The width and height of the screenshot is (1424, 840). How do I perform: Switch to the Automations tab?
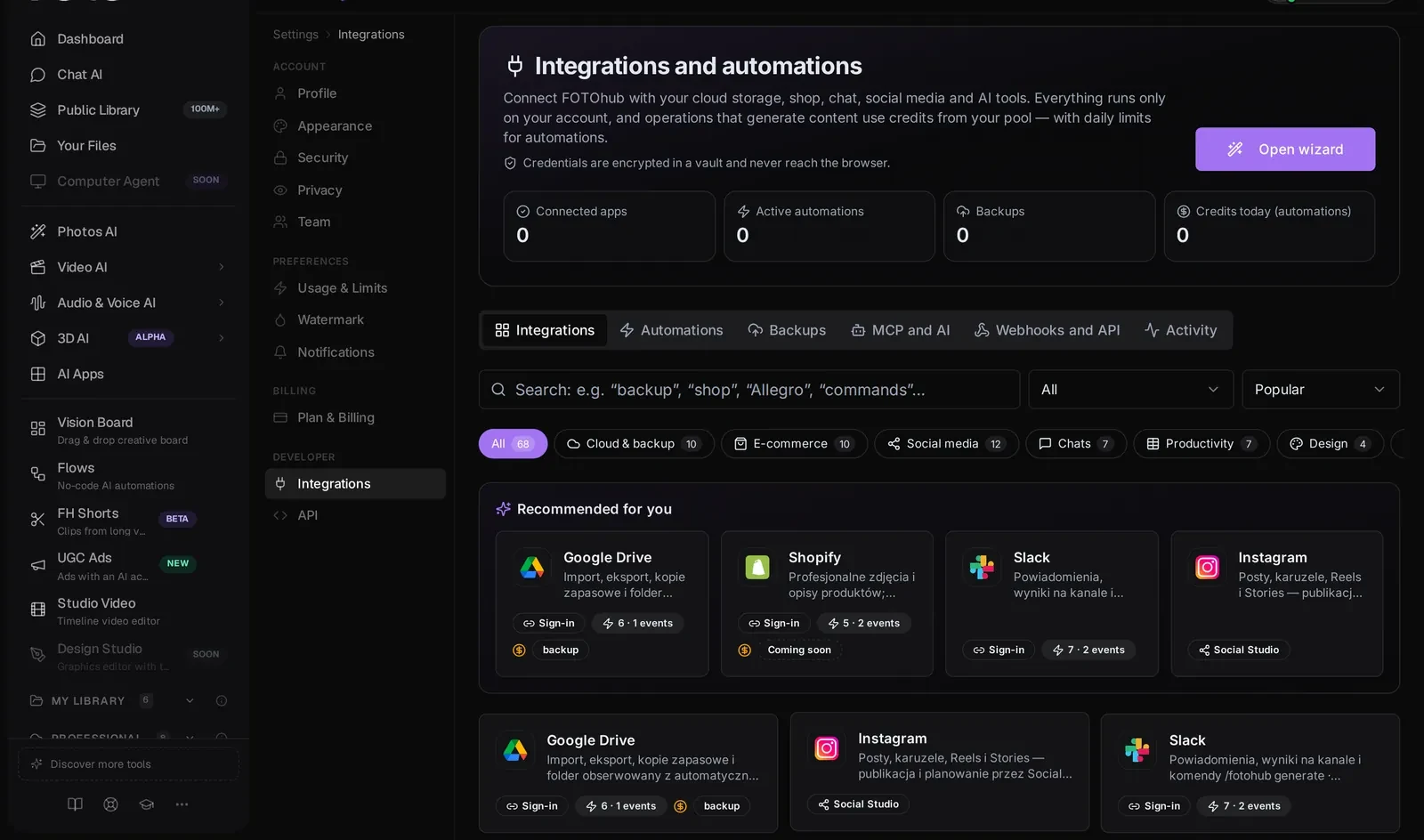[671, 330]
